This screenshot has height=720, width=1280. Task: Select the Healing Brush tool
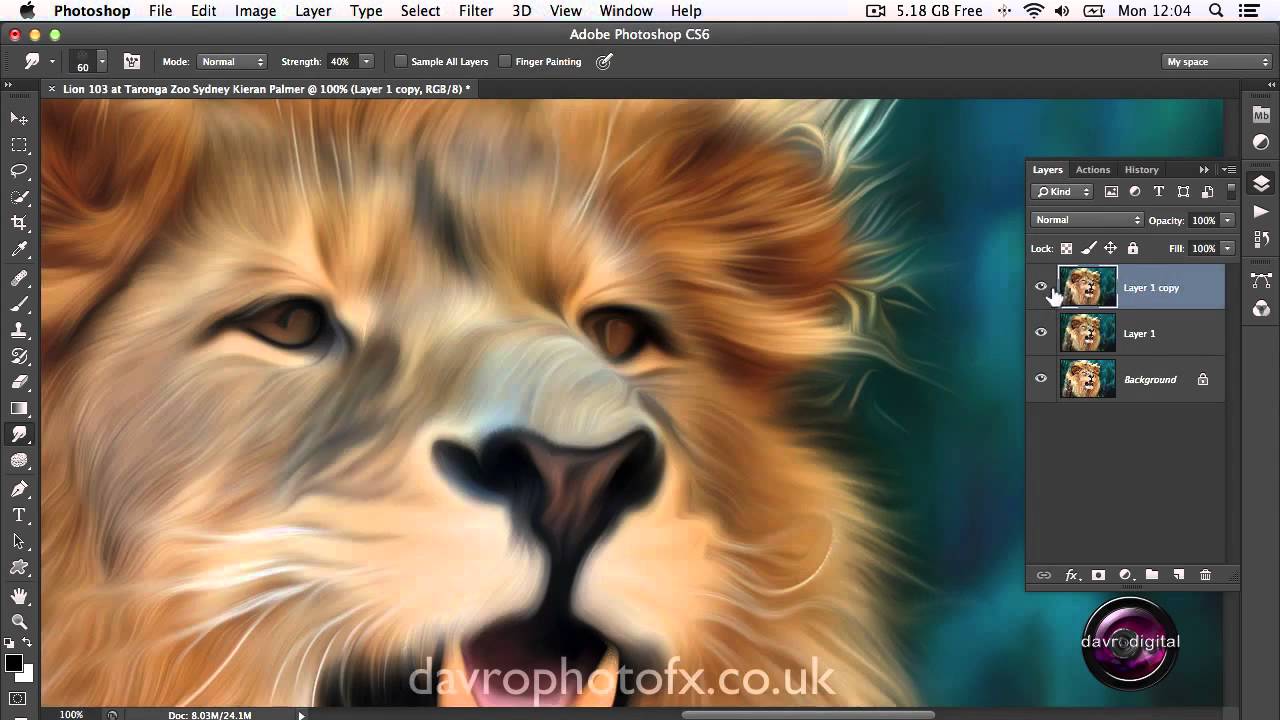pos(19,278)
